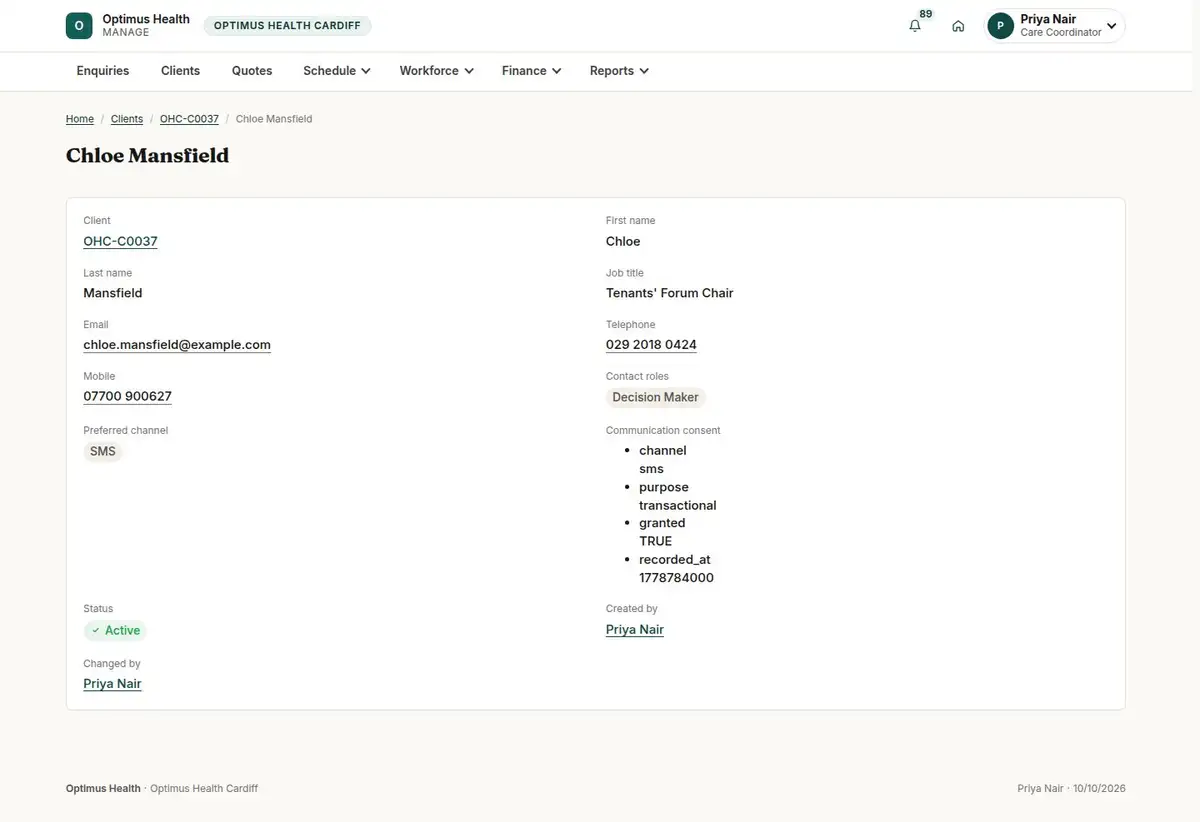Select job title text Tenants' Forum Chair
This screenshot has height=822, width=1200.
pyautogui.click(x=670, y=293)
